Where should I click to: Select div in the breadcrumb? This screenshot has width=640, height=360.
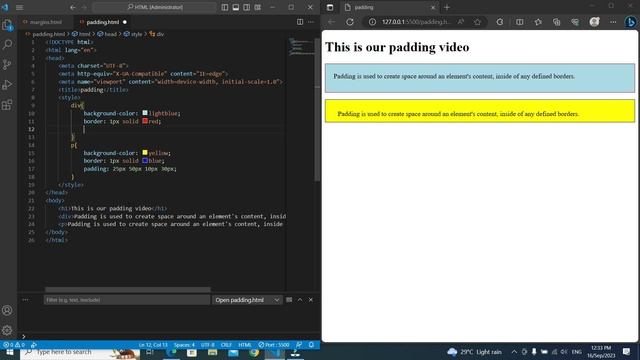point(160,34)
